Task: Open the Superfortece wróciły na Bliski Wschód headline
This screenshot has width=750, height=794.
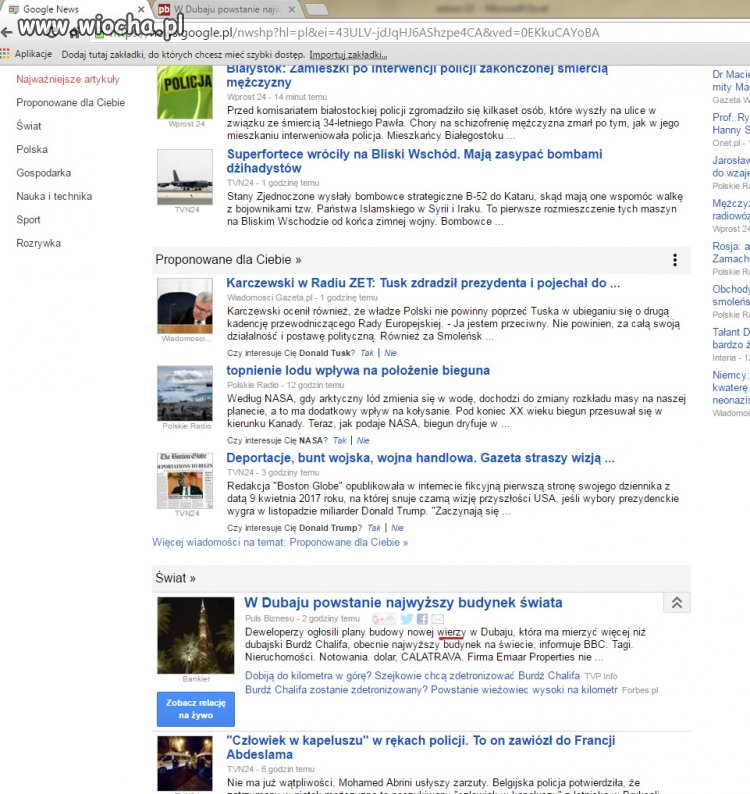Action: [414, 161]
